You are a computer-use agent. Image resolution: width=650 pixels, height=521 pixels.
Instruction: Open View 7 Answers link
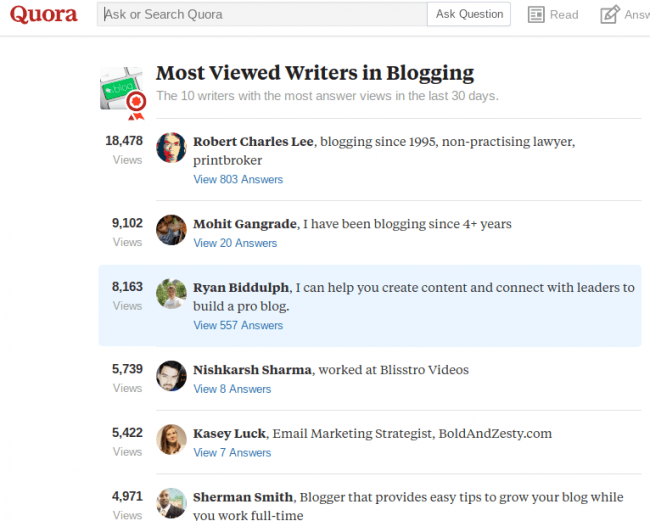[232, 453]
